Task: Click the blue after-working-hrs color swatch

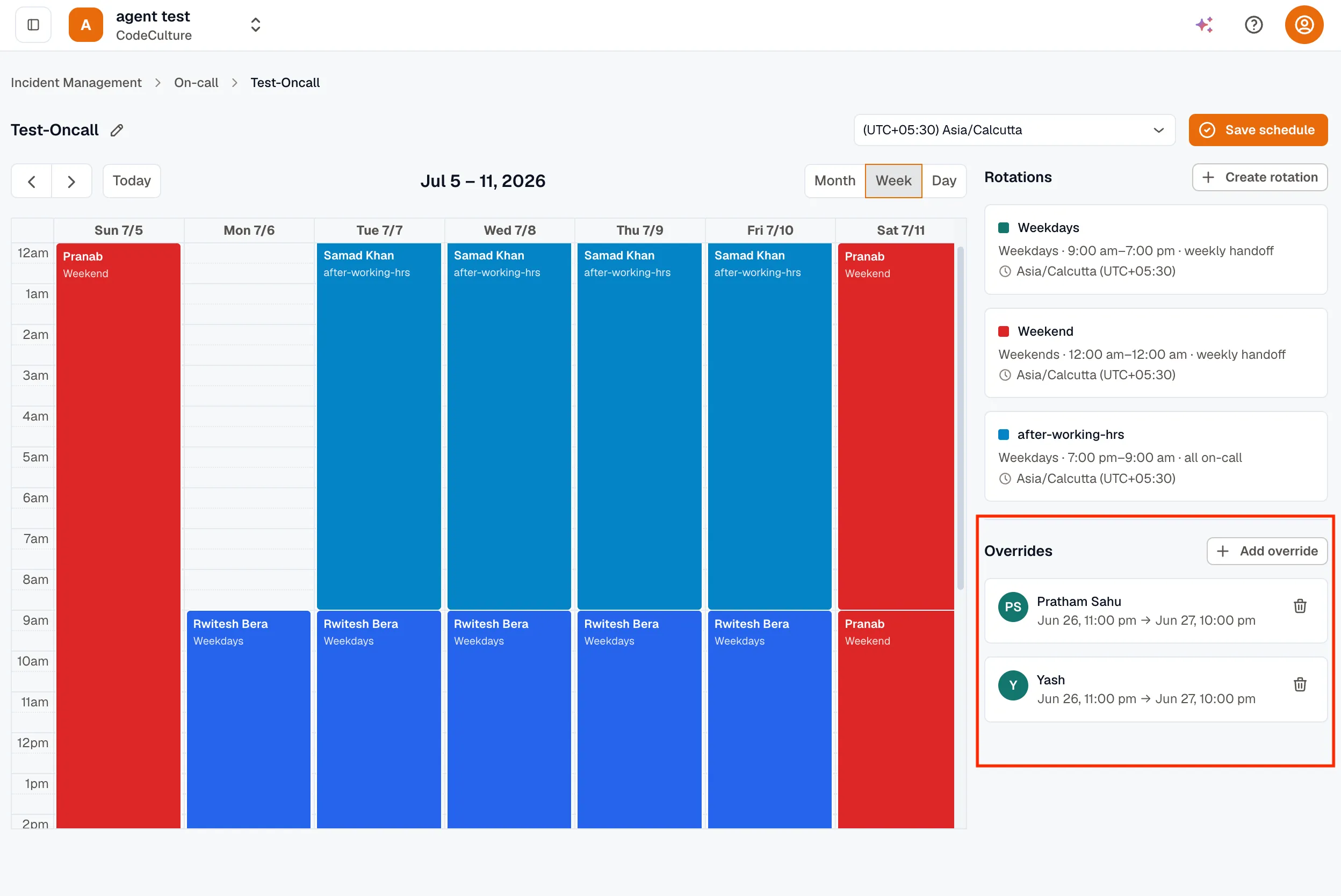Action: tap(1003, 435)
